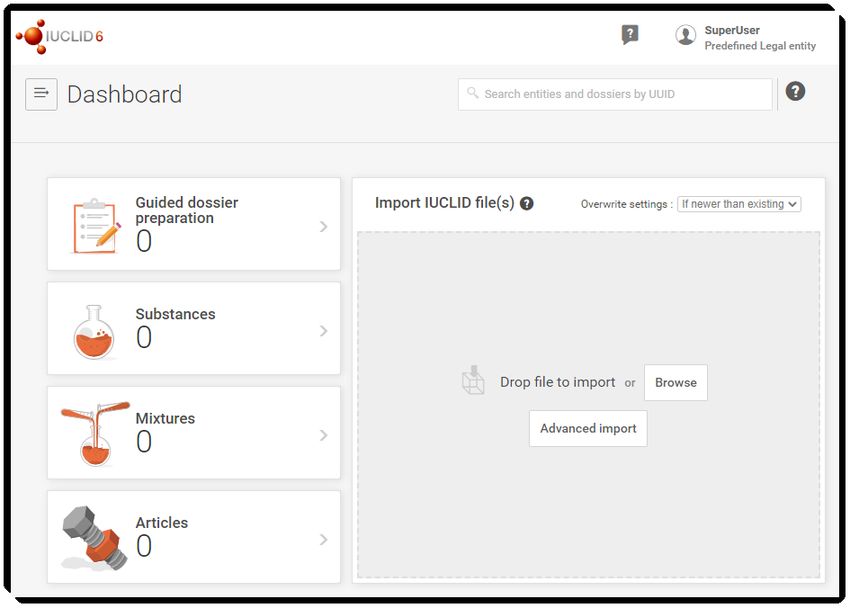
Task: Open the feedback speech bubble icon
Action: pyautogui.click(x=629, y=35)
